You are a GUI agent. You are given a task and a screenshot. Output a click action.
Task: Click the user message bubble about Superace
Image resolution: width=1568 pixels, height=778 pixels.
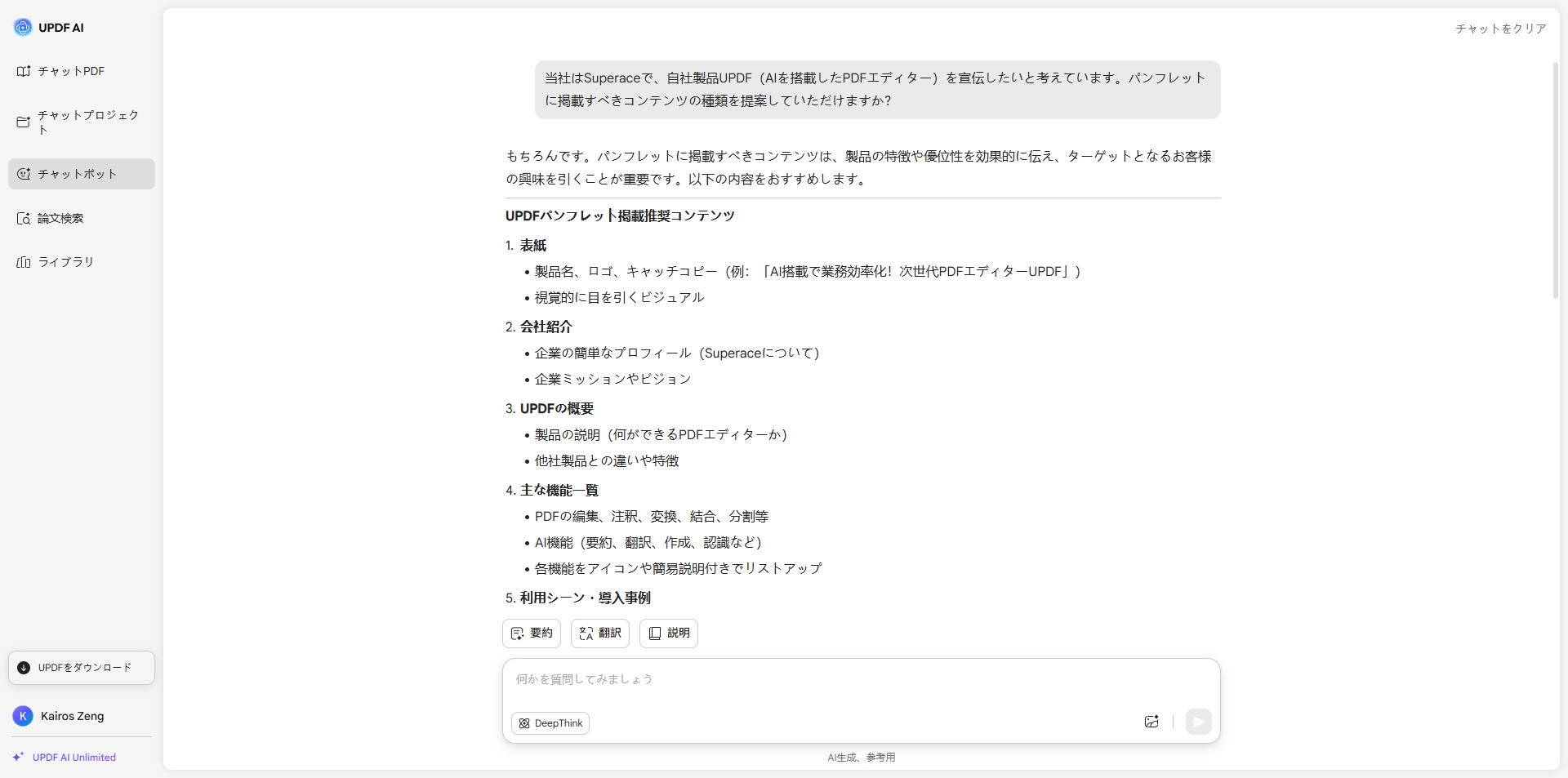(878, 90)
